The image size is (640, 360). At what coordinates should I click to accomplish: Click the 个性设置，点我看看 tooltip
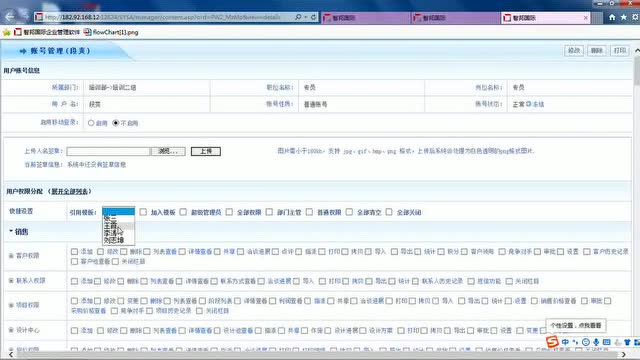[576, 325]
